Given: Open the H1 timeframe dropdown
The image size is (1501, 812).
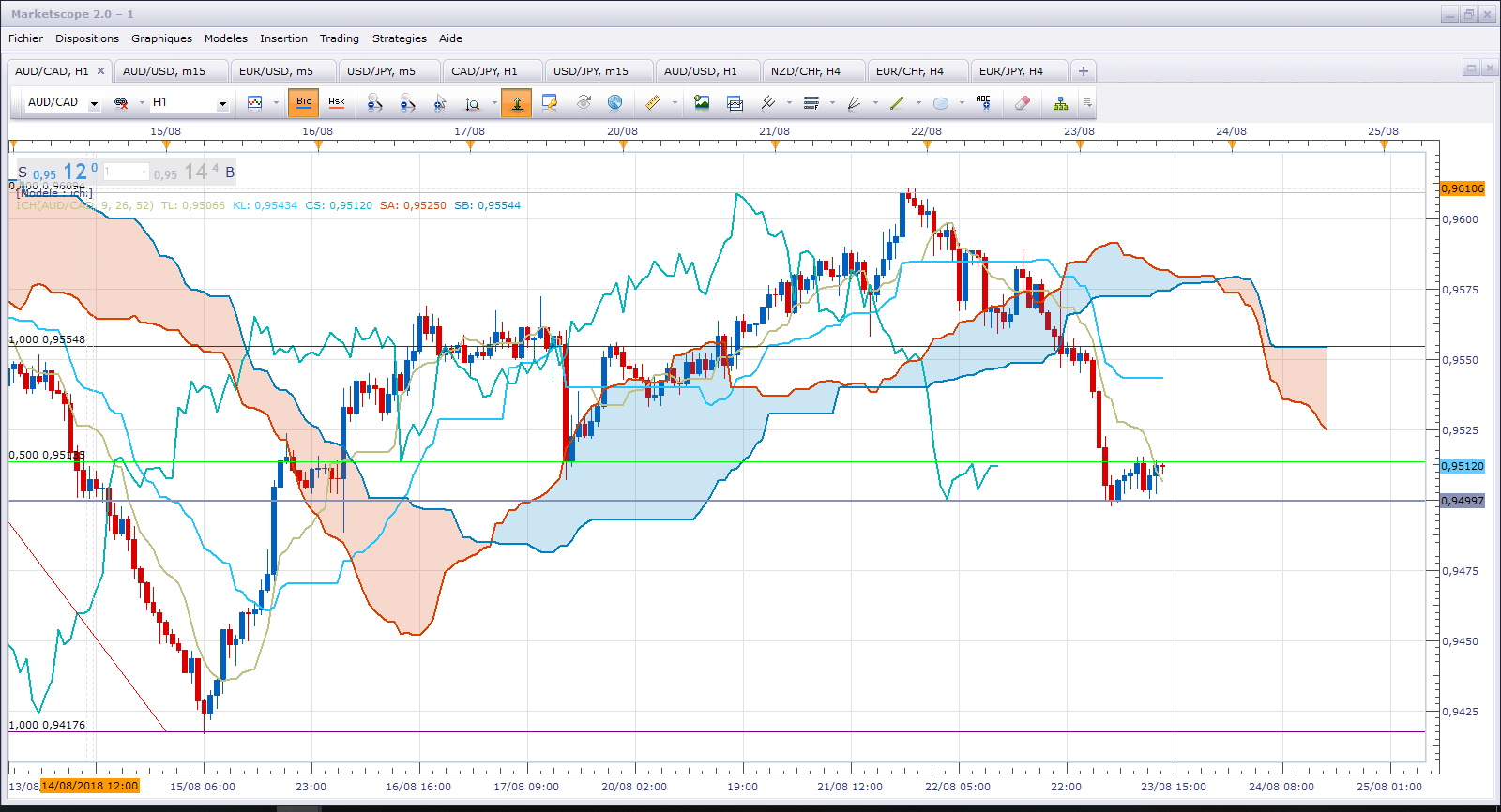Looking at the screenshot, I should [222, 103].
